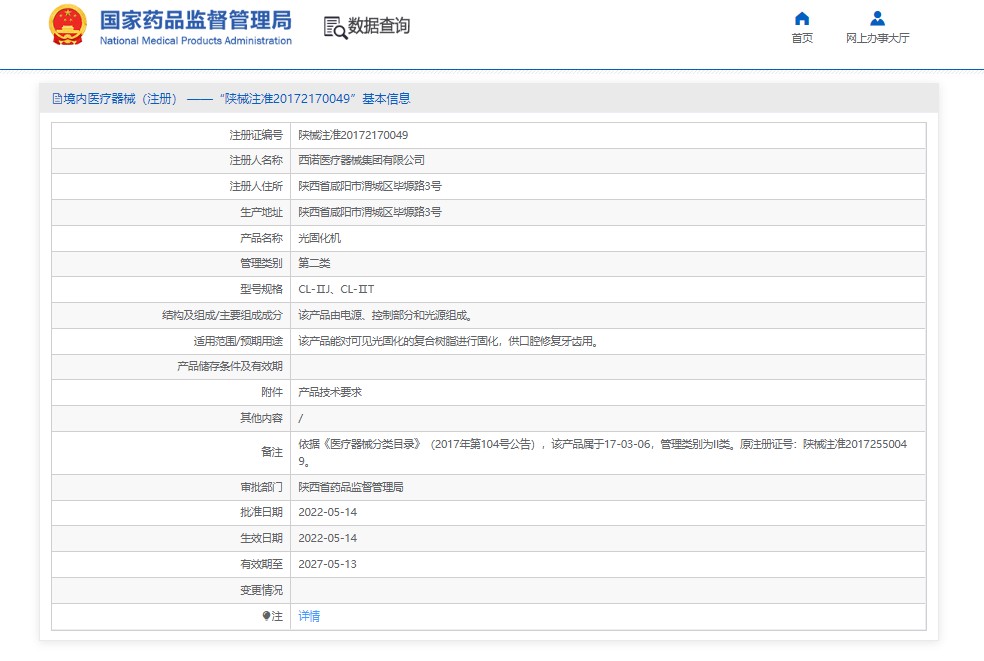
Task: Click the document icon before 境内医疗器械
Action: (57, 99)
